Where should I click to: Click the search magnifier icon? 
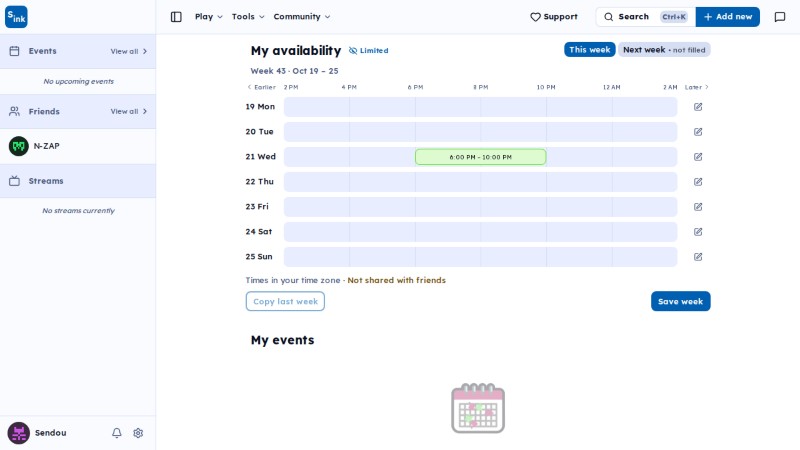(x=609, y=17)
